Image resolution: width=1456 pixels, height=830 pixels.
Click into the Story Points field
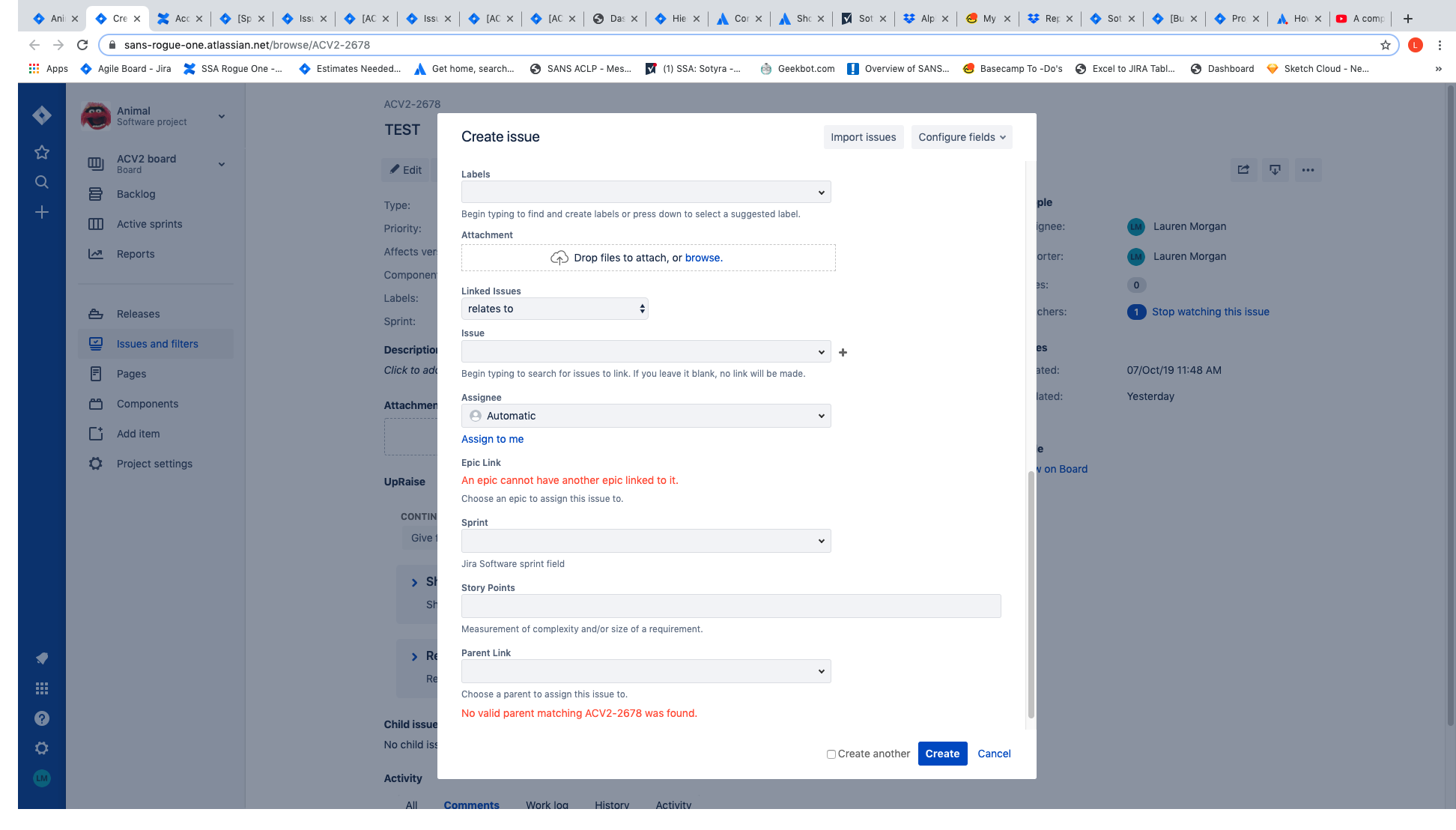(730, 606)
